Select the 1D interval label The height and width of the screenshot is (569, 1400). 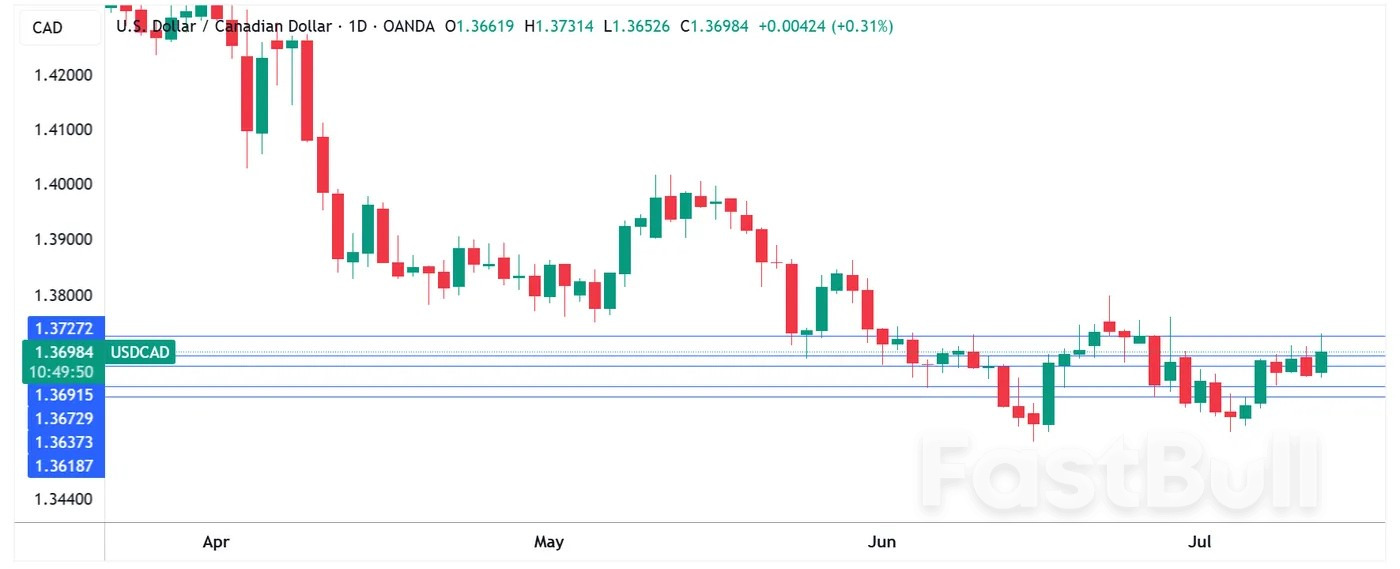357,26
